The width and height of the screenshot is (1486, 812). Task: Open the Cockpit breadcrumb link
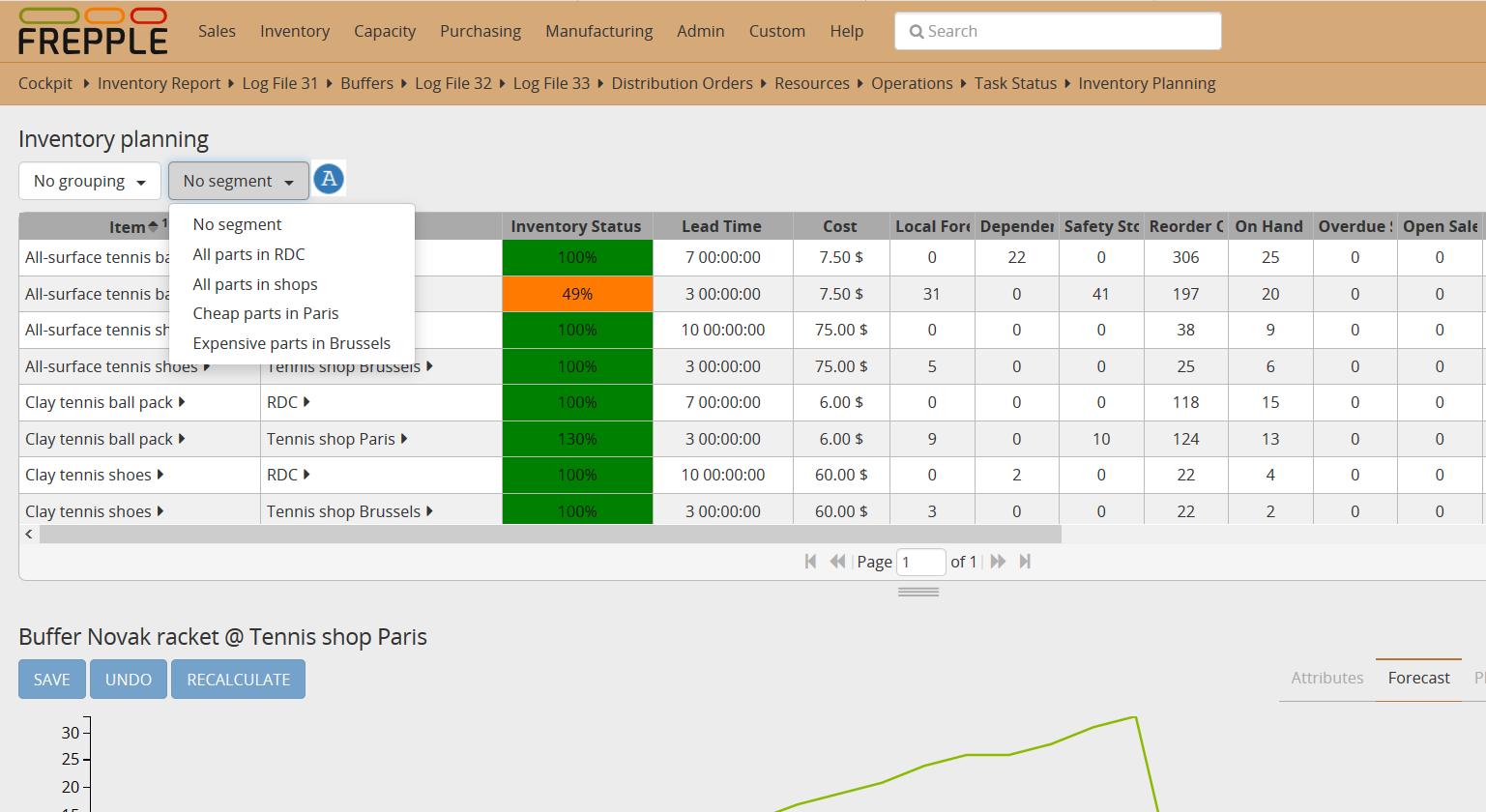tap(44, 83)
